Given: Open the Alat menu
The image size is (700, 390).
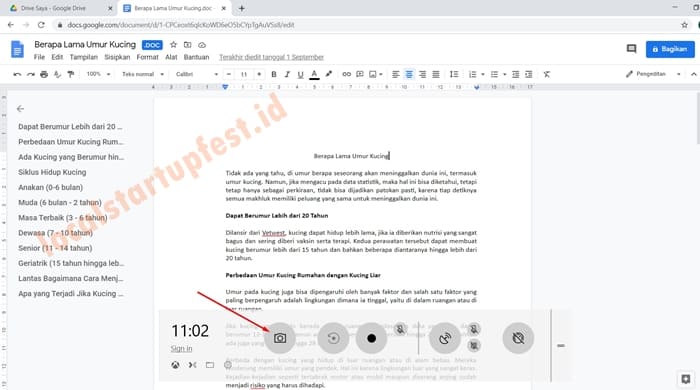Looking at the screenshot, I should 171,57.
